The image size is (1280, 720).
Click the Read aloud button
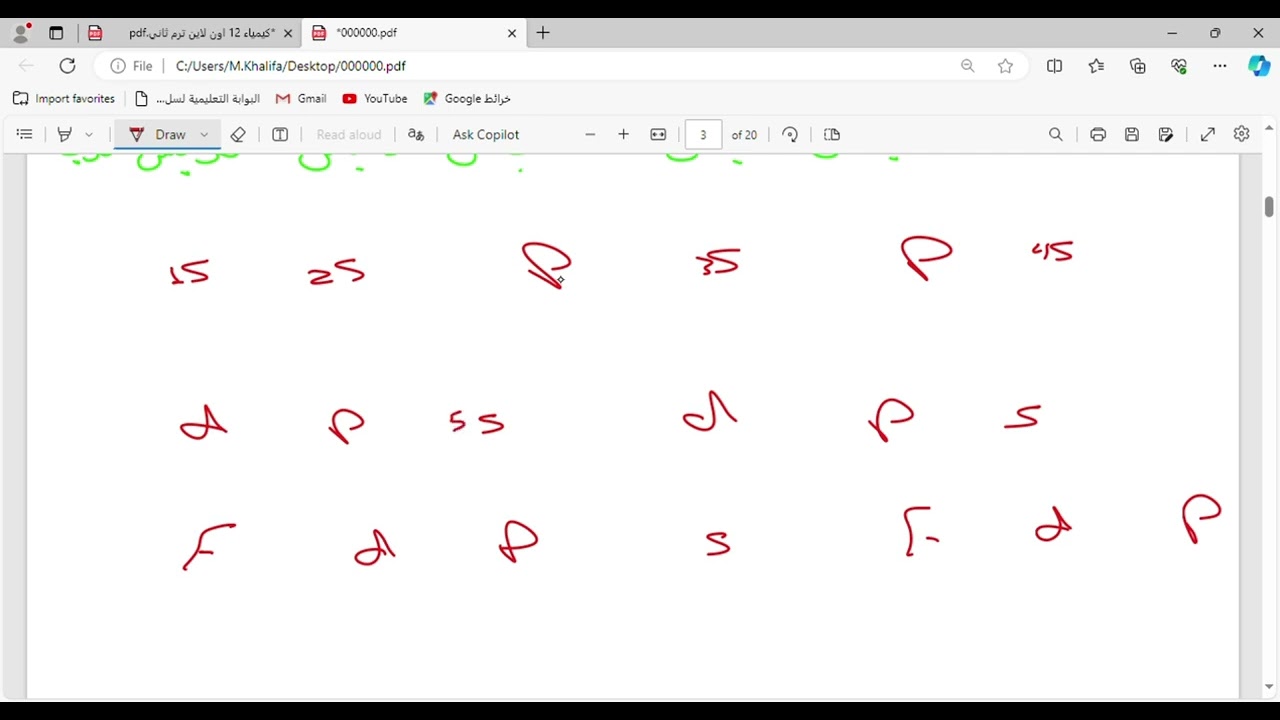349,134
